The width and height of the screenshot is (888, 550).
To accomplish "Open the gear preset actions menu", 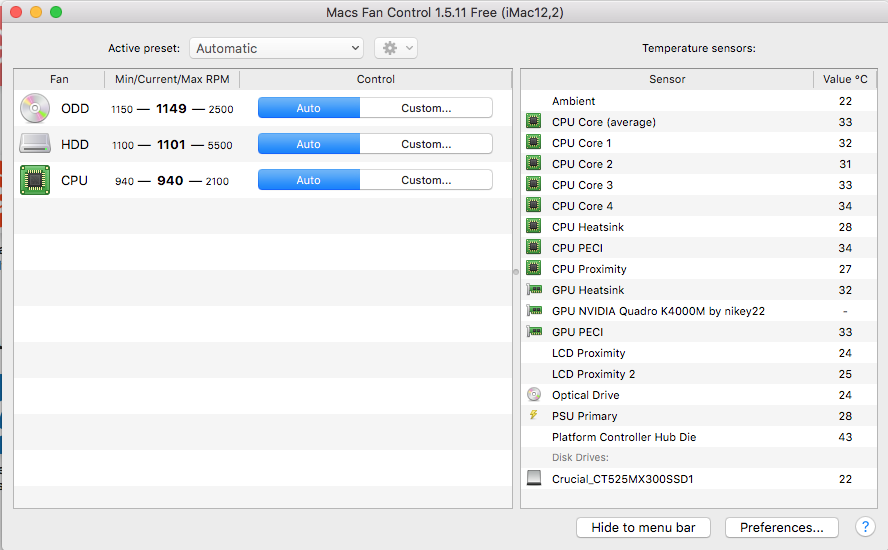I will coord(395,48).
